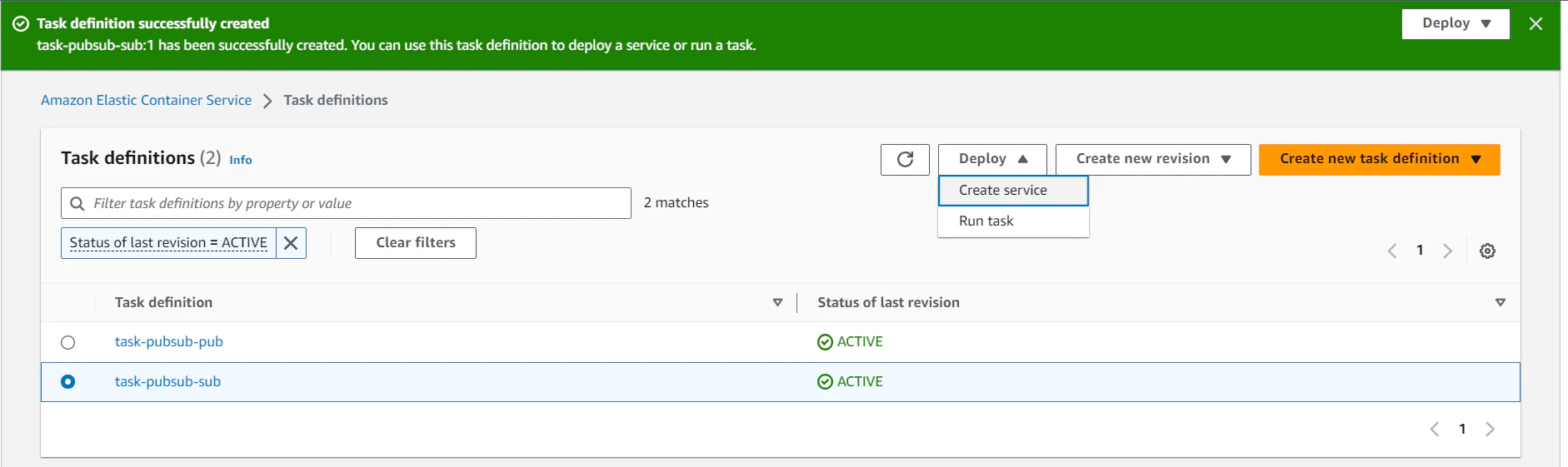Click the '2 matches' count text

676,203
